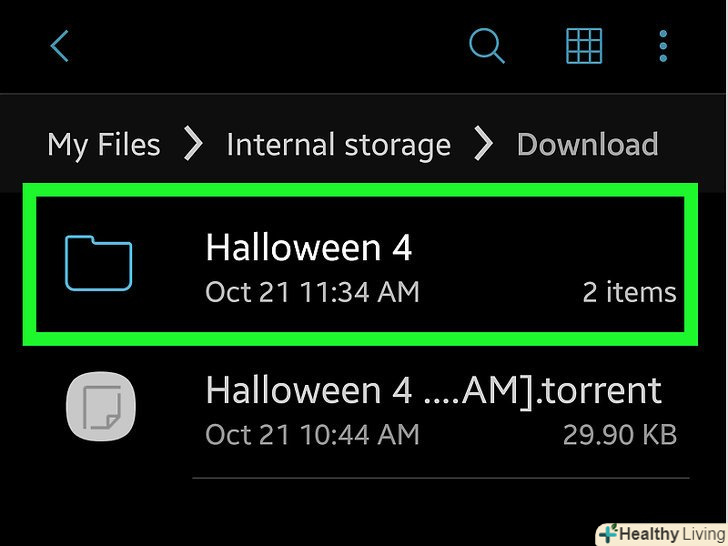Open the three-dot more options menu

(663, 46)
